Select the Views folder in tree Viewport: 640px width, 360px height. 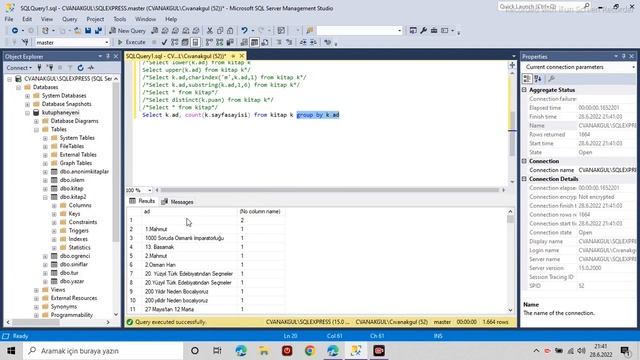[x=58, y=290]
